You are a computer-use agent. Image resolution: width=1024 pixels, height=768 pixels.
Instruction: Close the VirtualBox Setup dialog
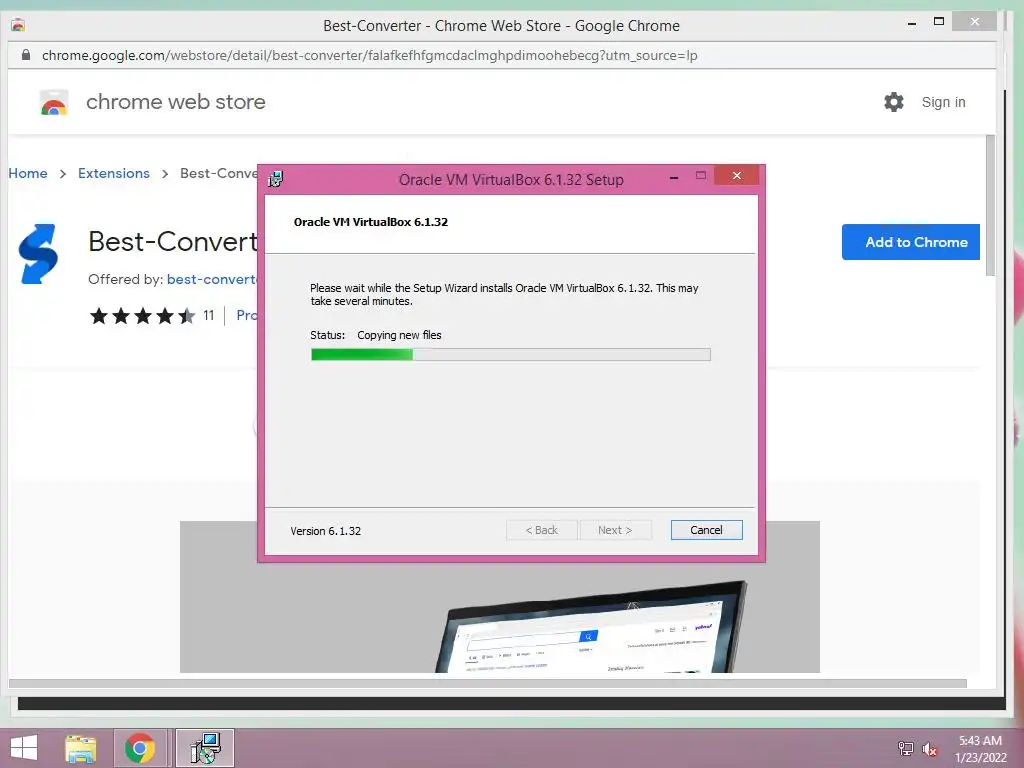736,176
